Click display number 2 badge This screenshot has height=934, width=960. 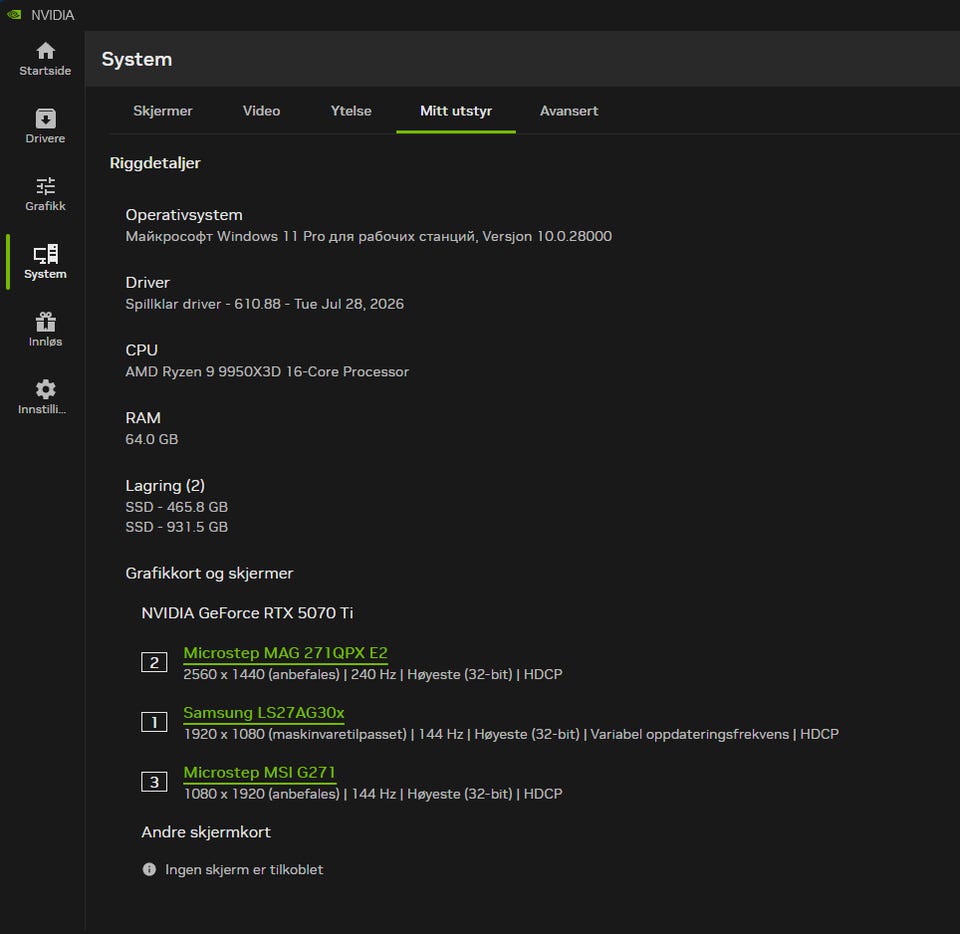pyautogui.click(x=154, y=662)
